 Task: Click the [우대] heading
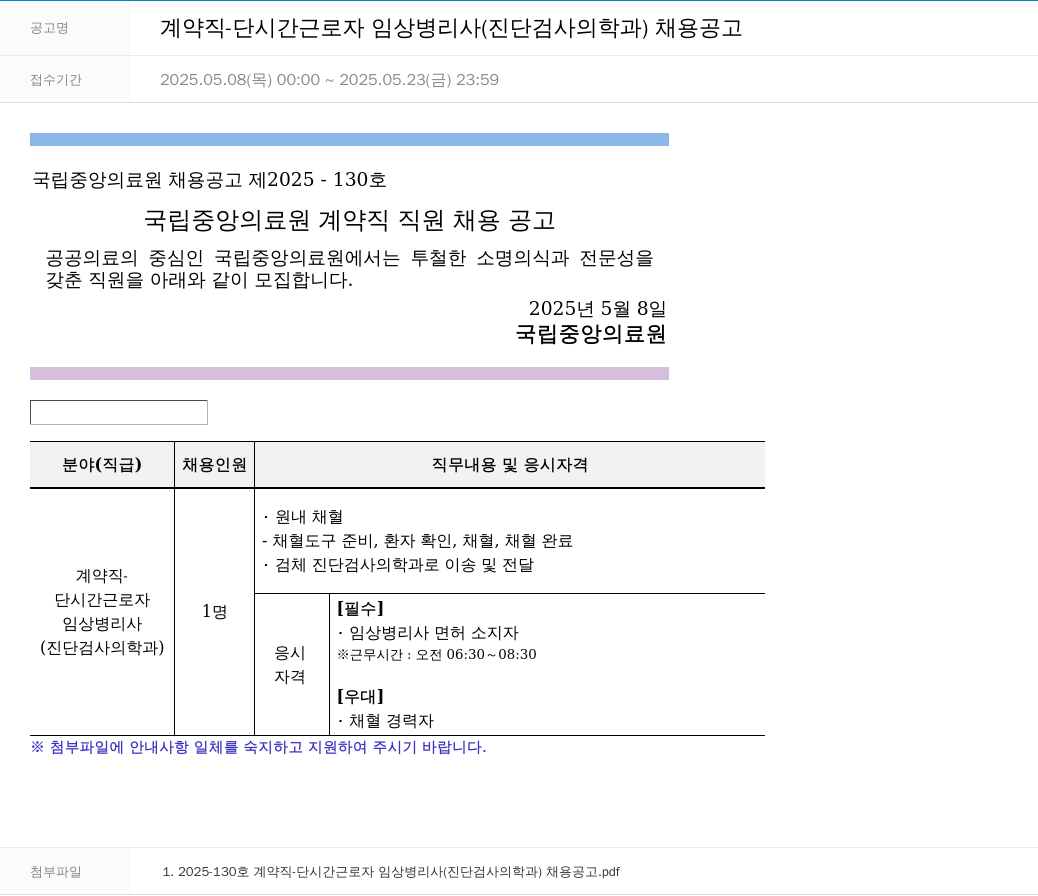click(x=360, y=696)
